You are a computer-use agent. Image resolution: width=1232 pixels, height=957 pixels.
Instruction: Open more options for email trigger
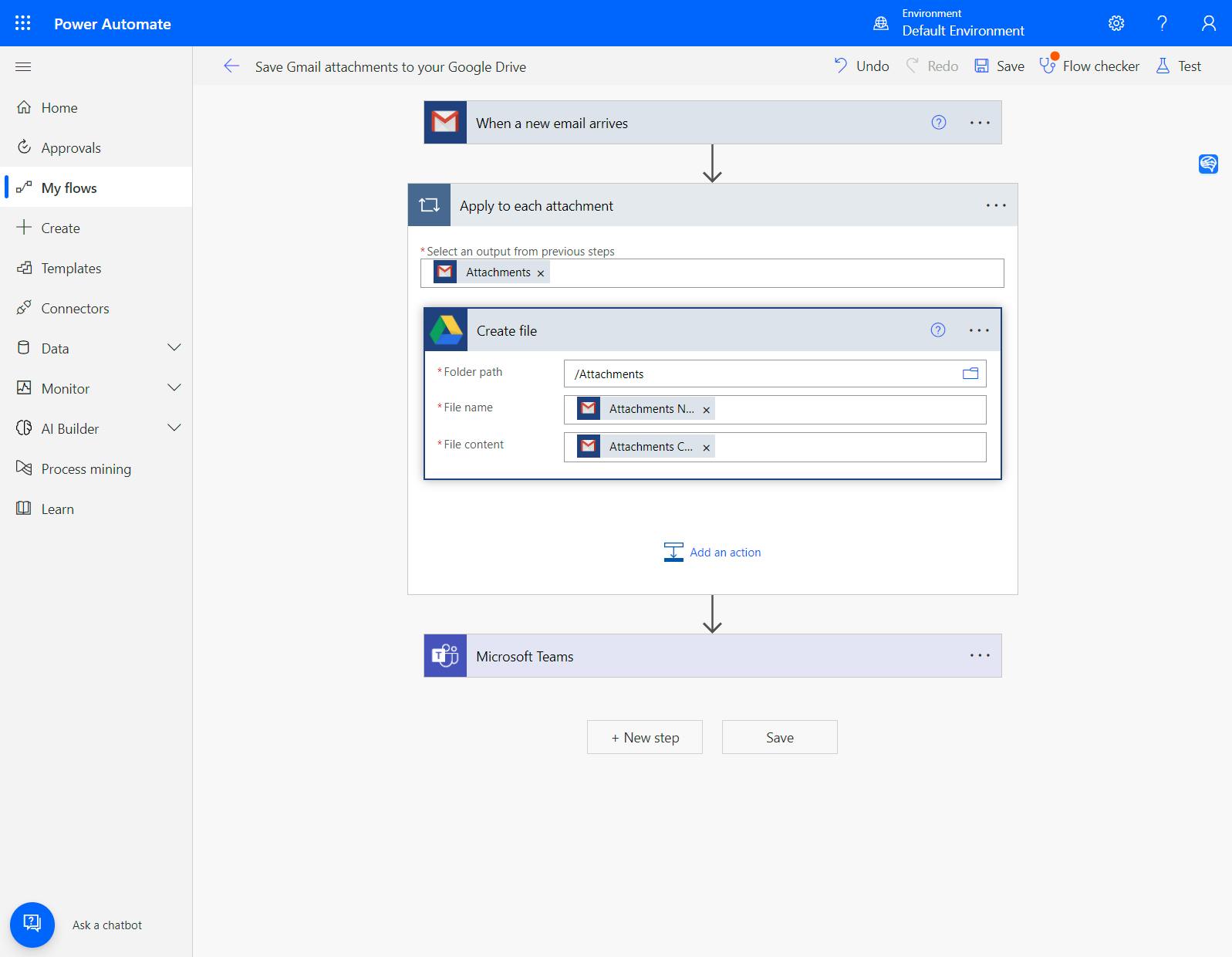click(980, 122)
